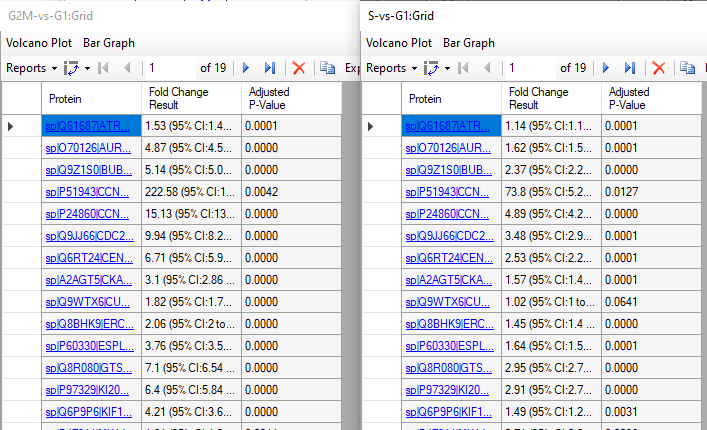Open sp|P51943|CCN link in G2M-vs-G1 grid
The height and width of the screenshot is (430, 707).
pyautogui.click(x=87, y=192)
